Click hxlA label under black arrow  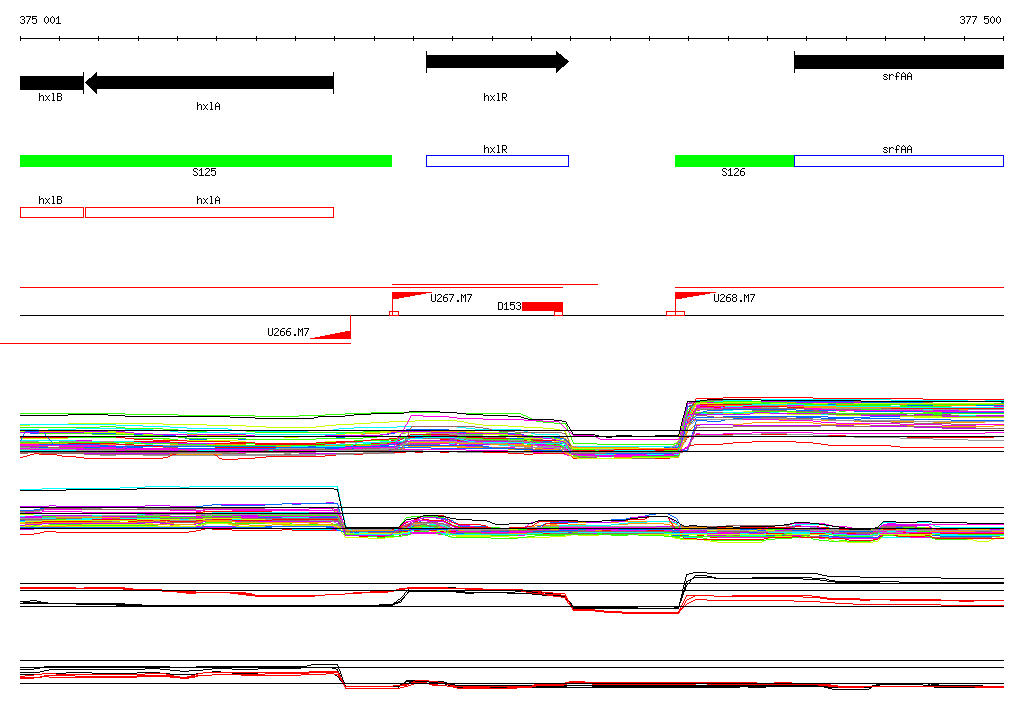[x=208, y=106]
